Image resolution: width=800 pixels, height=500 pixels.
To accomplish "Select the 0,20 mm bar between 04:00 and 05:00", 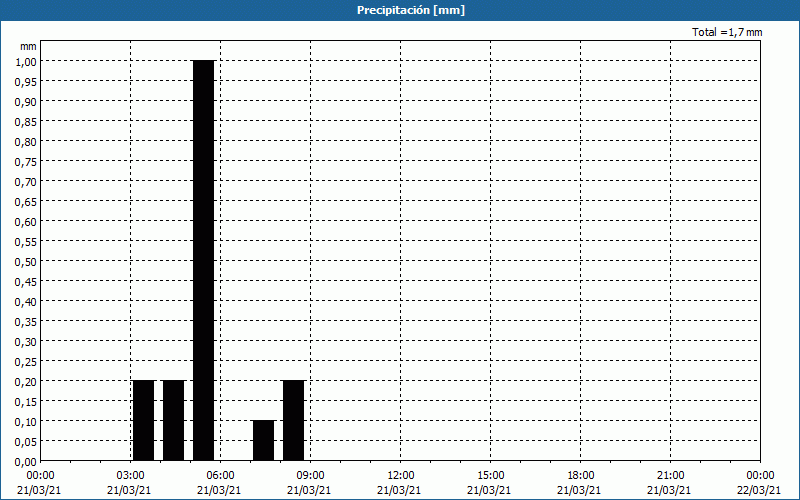I will (173, 421).
